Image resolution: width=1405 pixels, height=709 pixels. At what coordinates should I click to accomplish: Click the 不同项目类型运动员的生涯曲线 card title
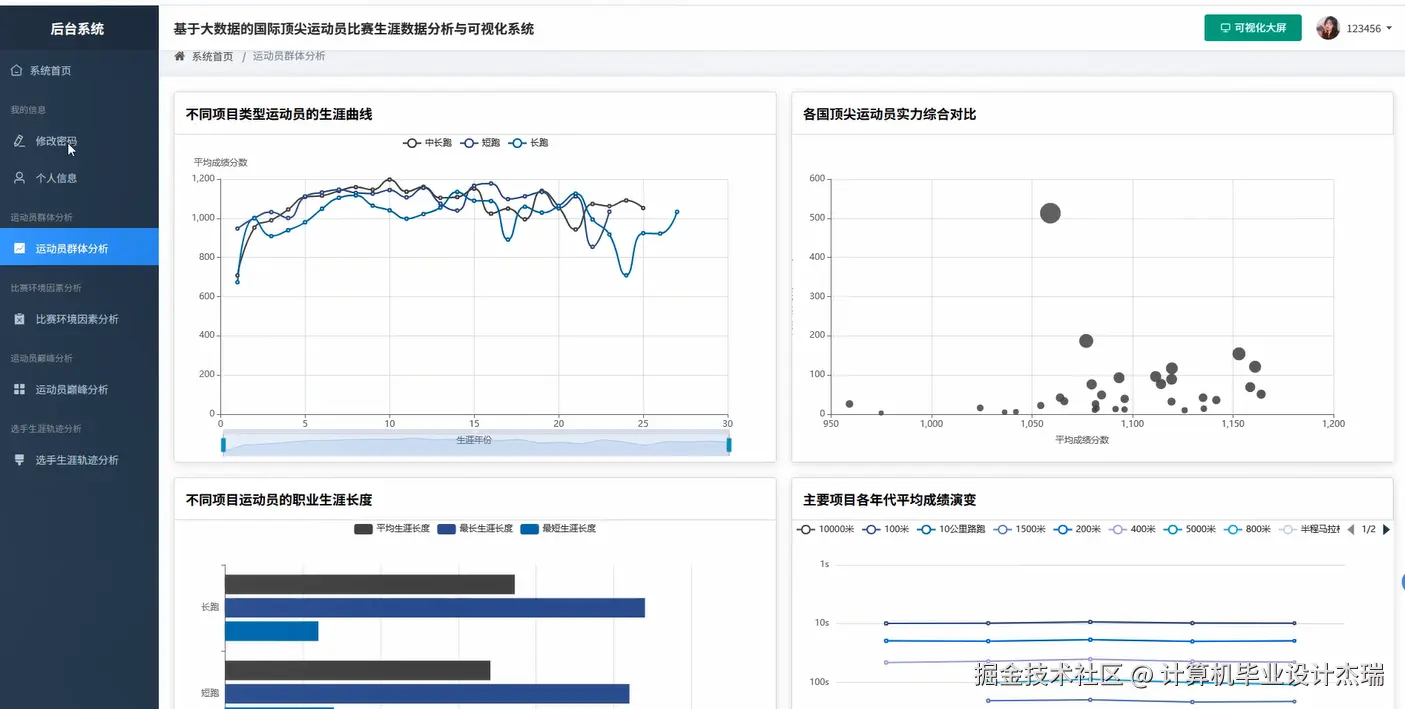279,115
